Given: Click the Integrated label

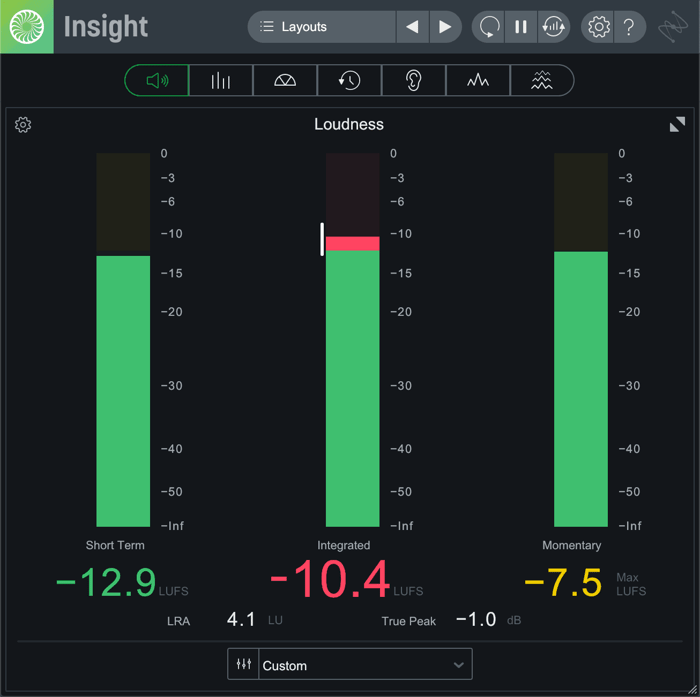Looking at the screenshot, I should tap(344, 545).
